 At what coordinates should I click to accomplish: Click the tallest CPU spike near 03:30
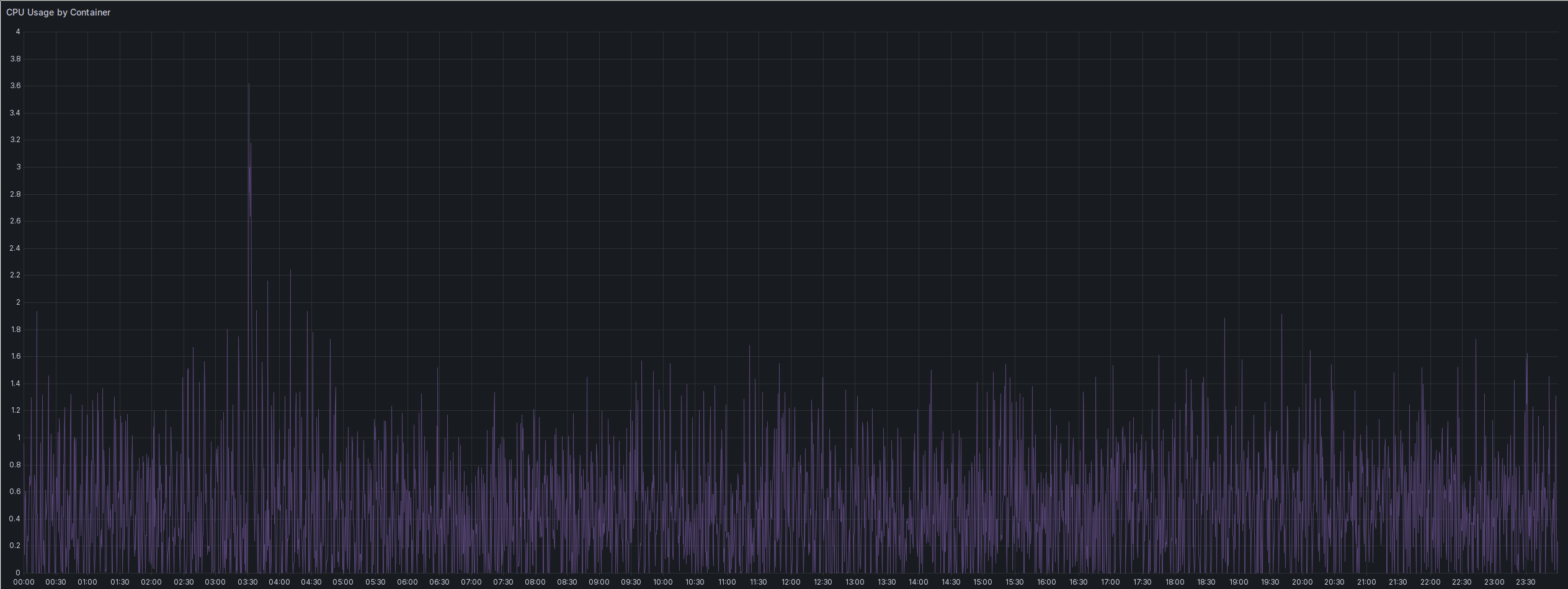249,87
